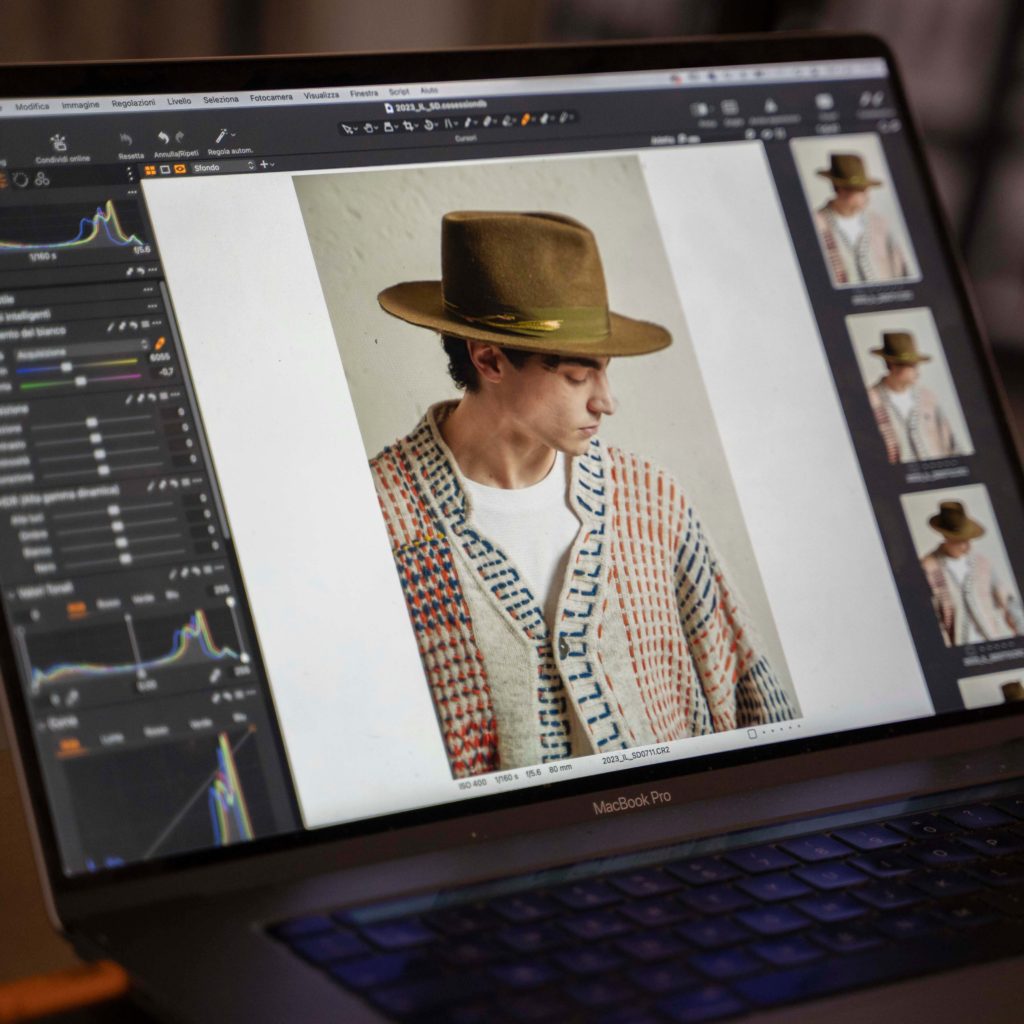1024x1024 pixels.
Task: Choose the arrow Select cursor tool
Action: click(349, 128)
